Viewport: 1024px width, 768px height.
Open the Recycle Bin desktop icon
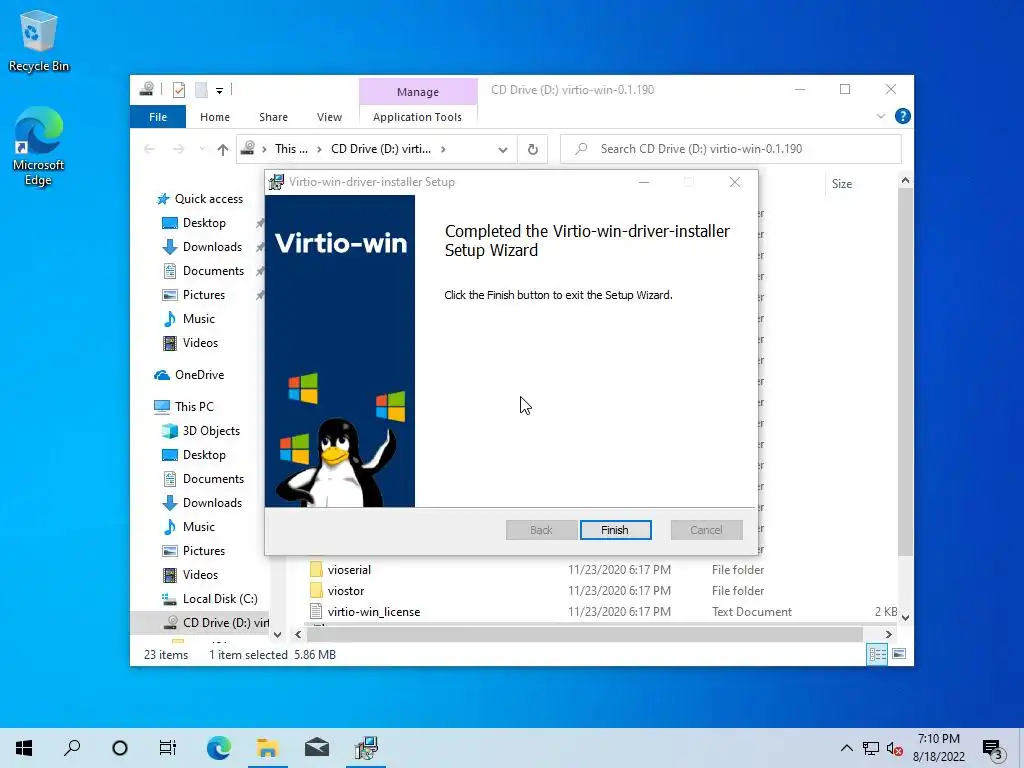(39, 40)
